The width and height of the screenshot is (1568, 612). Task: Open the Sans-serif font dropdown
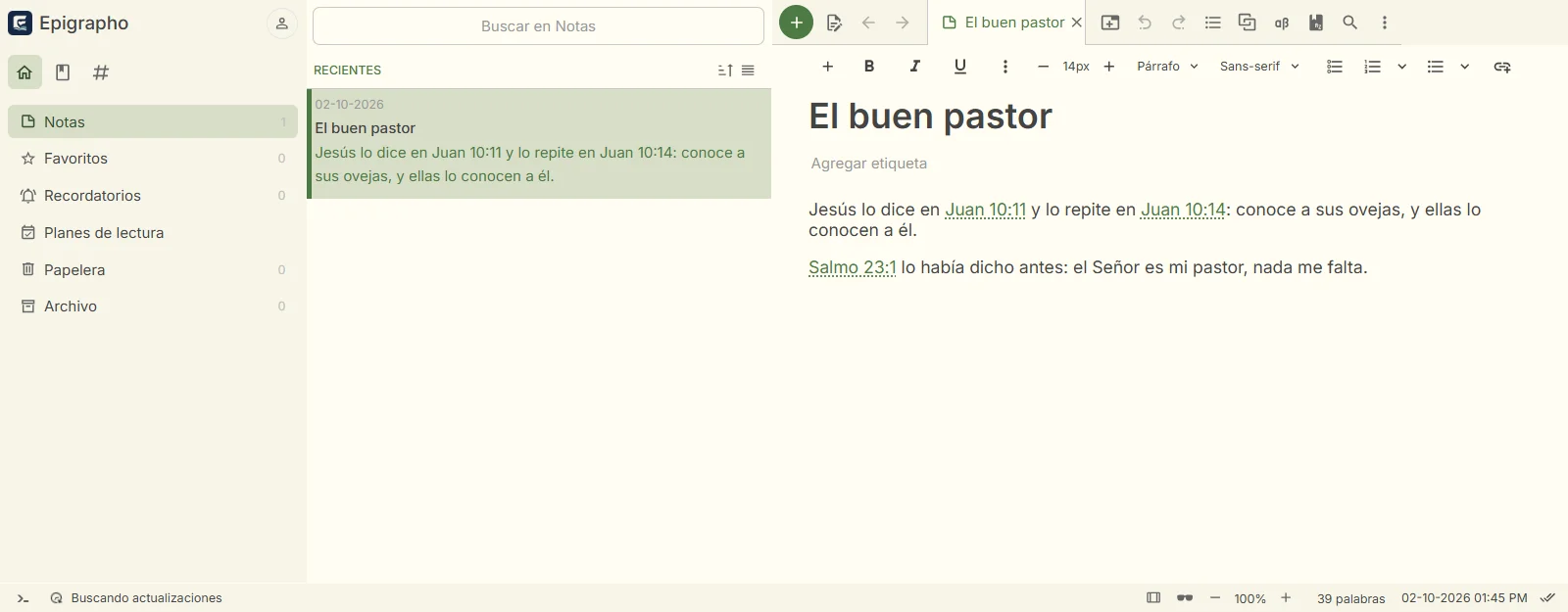[x=1259, y=67]
